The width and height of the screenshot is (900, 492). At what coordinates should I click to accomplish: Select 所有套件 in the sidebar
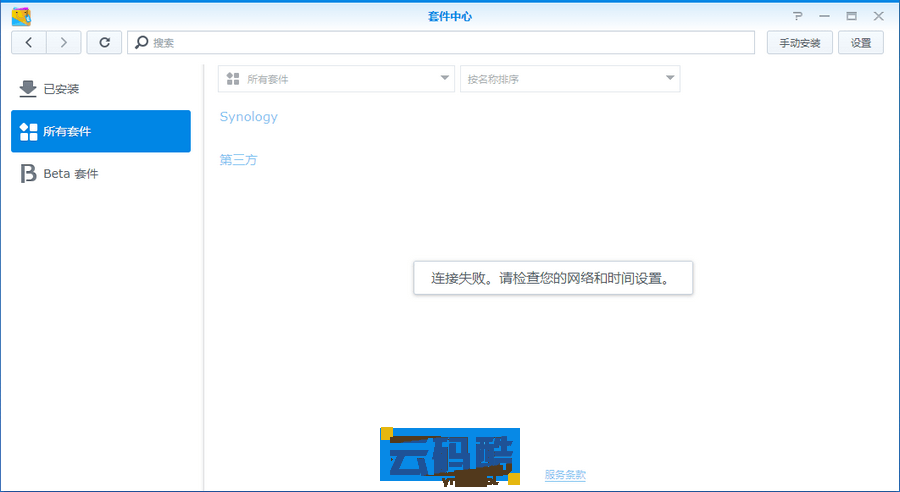tap(100, 131)
